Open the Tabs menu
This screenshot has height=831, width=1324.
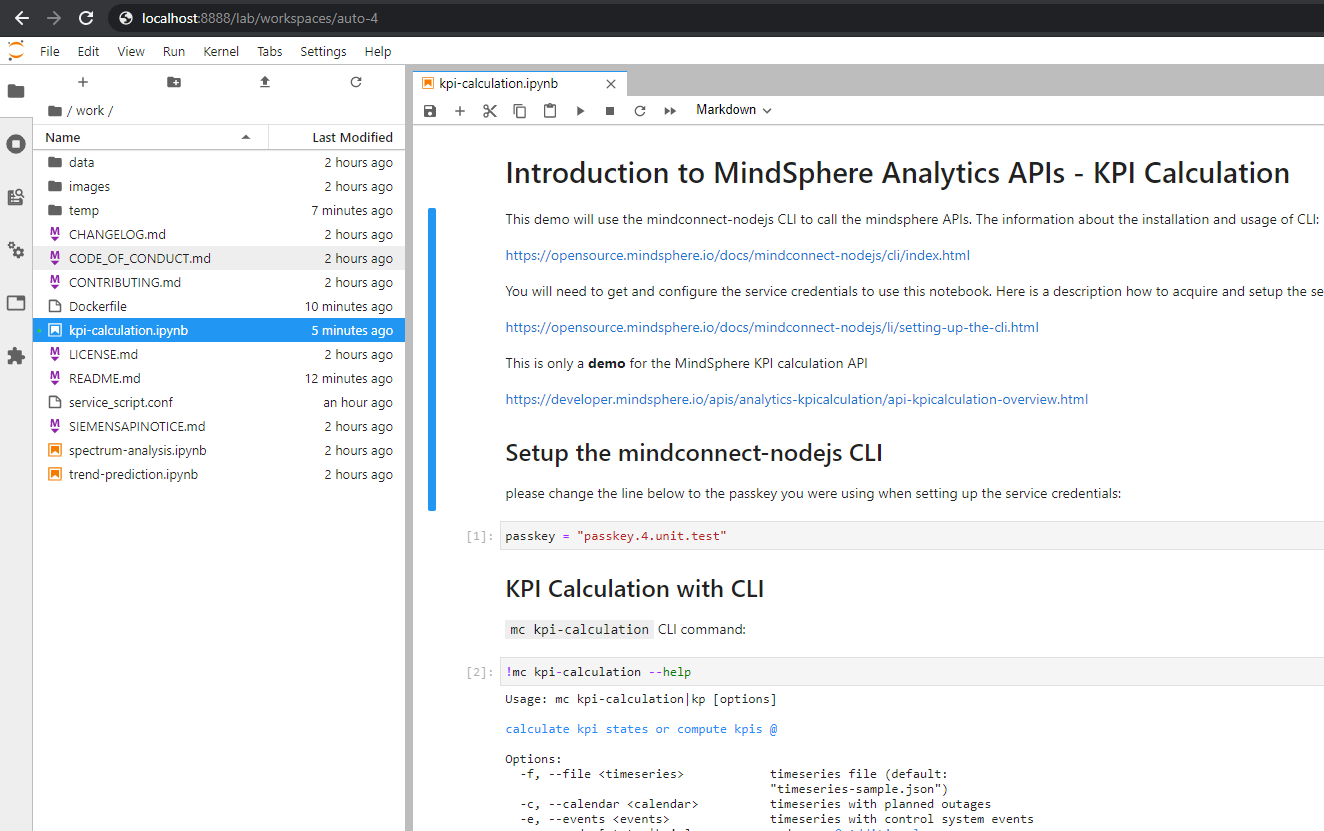point(270,51)
